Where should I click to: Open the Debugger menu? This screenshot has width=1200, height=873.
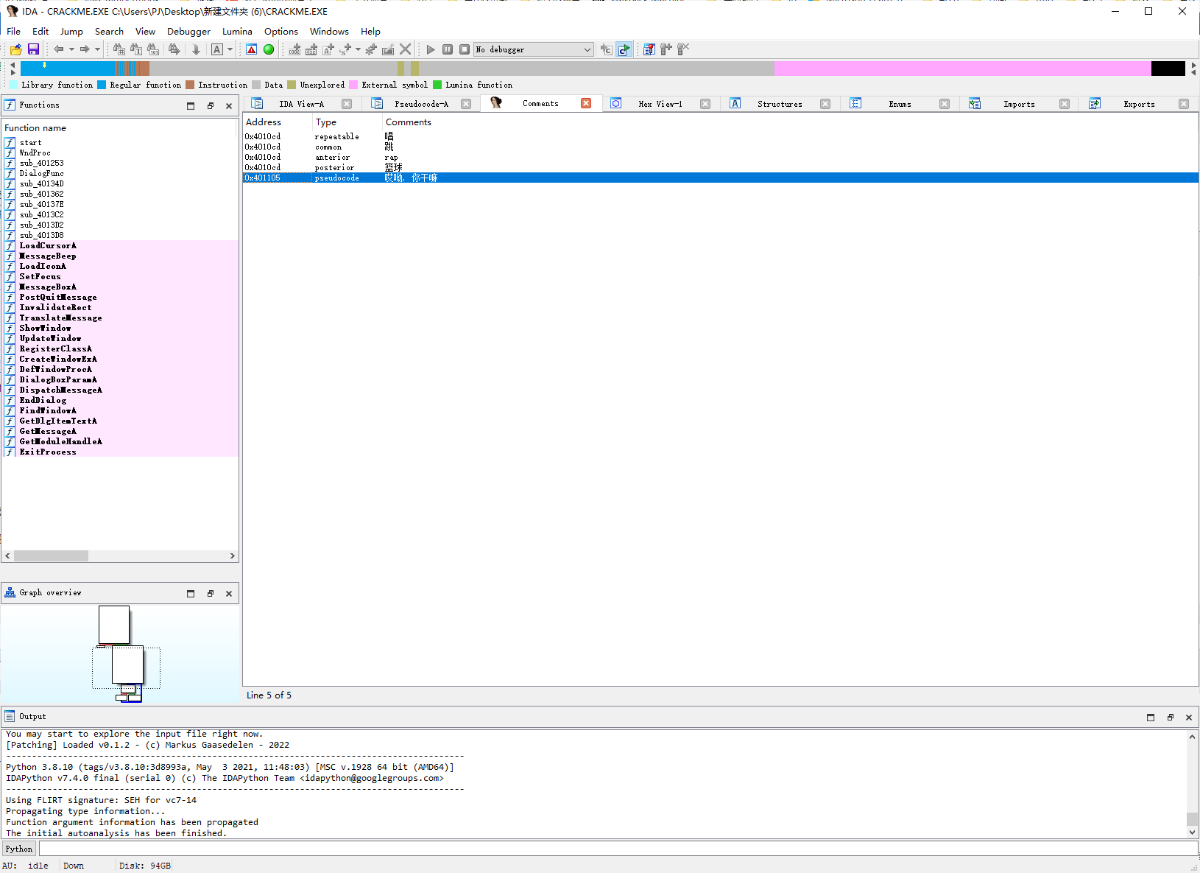point(189,31)
